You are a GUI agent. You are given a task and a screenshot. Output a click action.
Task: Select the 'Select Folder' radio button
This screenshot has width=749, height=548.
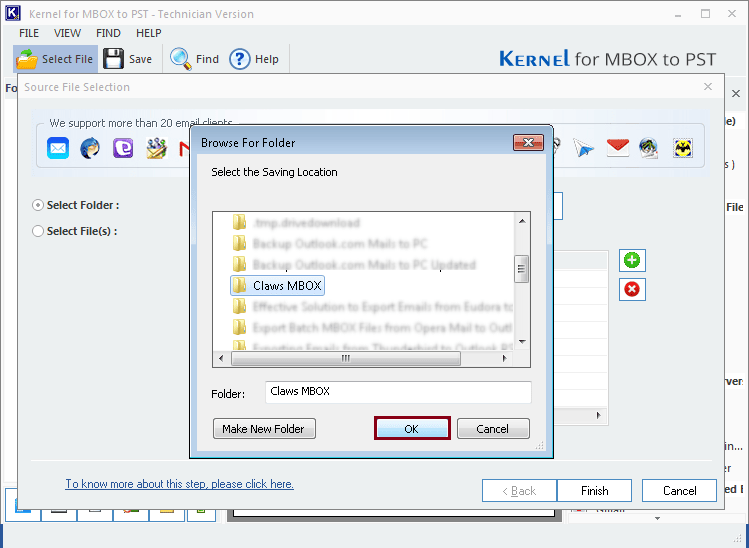(x=38, y=205)
